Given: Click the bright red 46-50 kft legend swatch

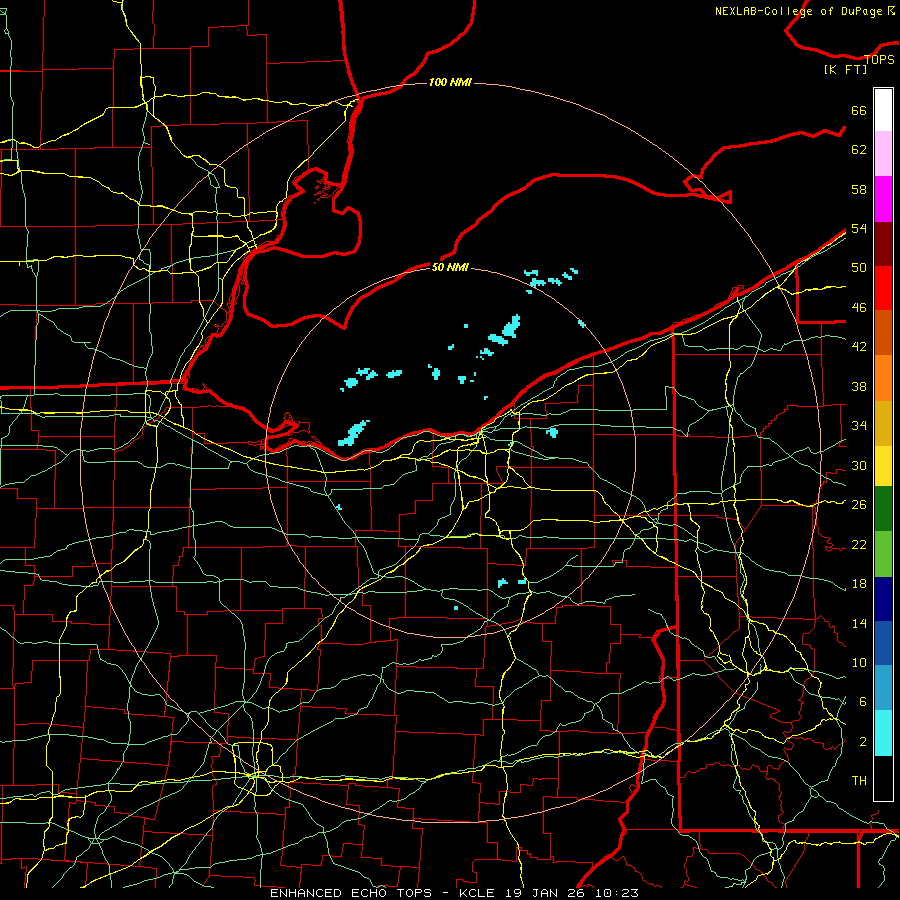Looking at the screenshot, I should (x=883, y=288).
